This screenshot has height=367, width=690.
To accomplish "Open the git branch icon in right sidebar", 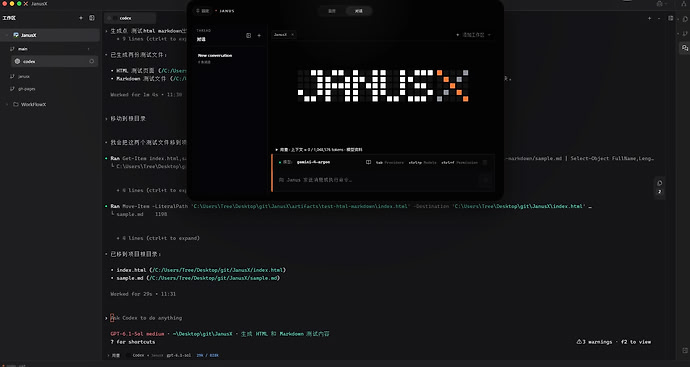I will coord(685,33).
